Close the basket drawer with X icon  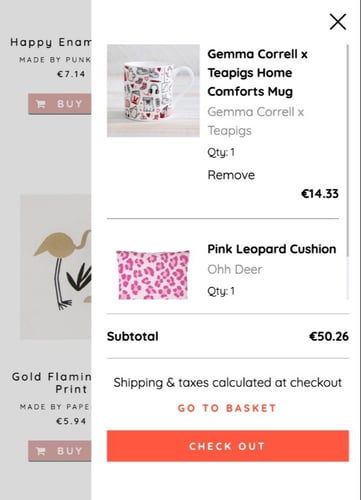338,22
